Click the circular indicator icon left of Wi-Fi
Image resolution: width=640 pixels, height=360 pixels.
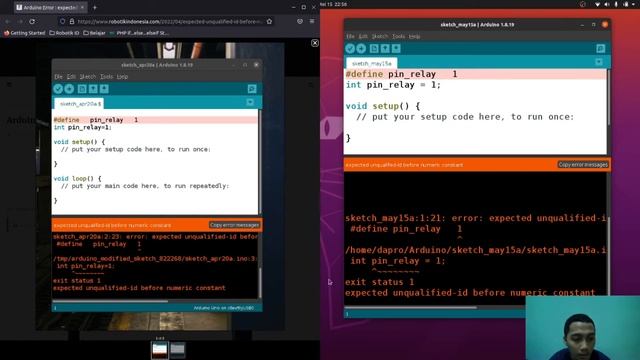pyautogui.click(x=582, y=4)
